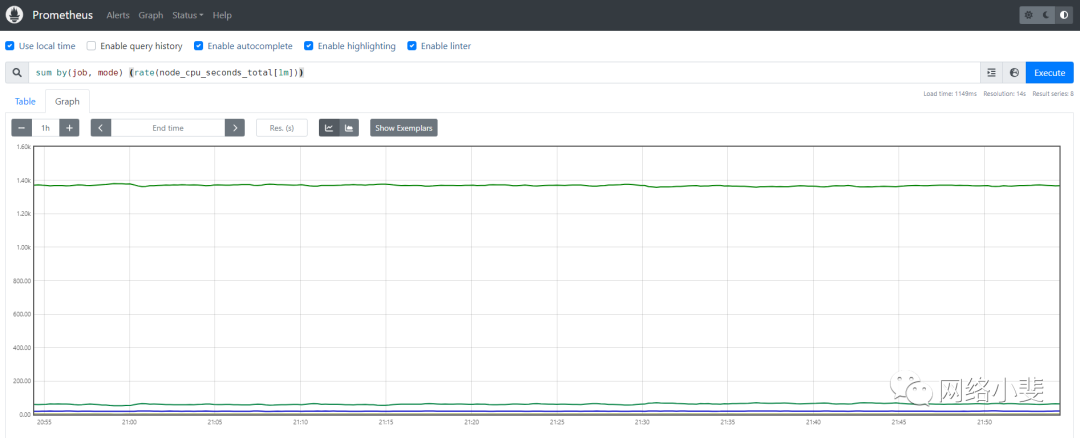The image size is (1080, 438).
Task: Click the Prometheus flame logo
Action: [x=17, y=15]
